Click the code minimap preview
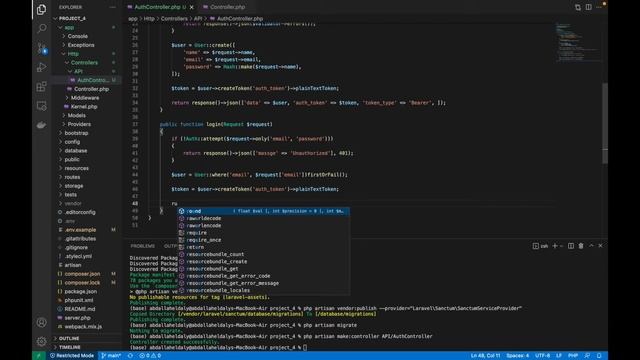 pyautogui.click(x=578, y=42)
